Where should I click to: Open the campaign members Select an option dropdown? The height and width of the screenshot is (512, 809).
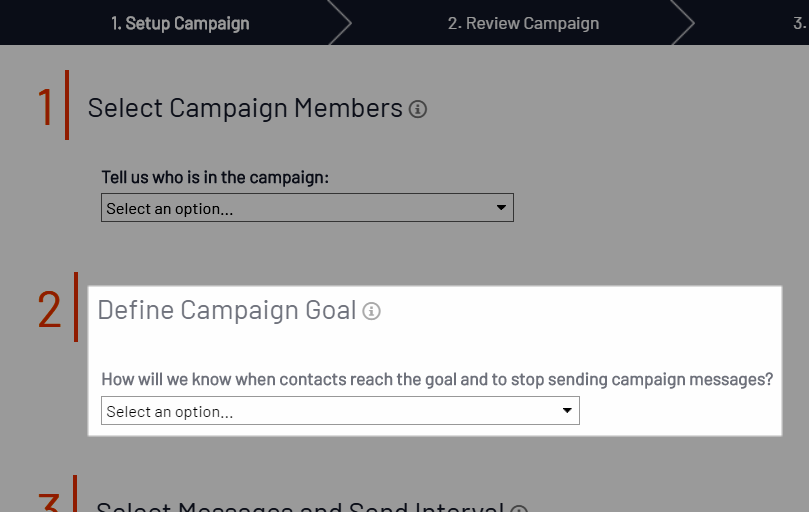click(x=308, y=207)
